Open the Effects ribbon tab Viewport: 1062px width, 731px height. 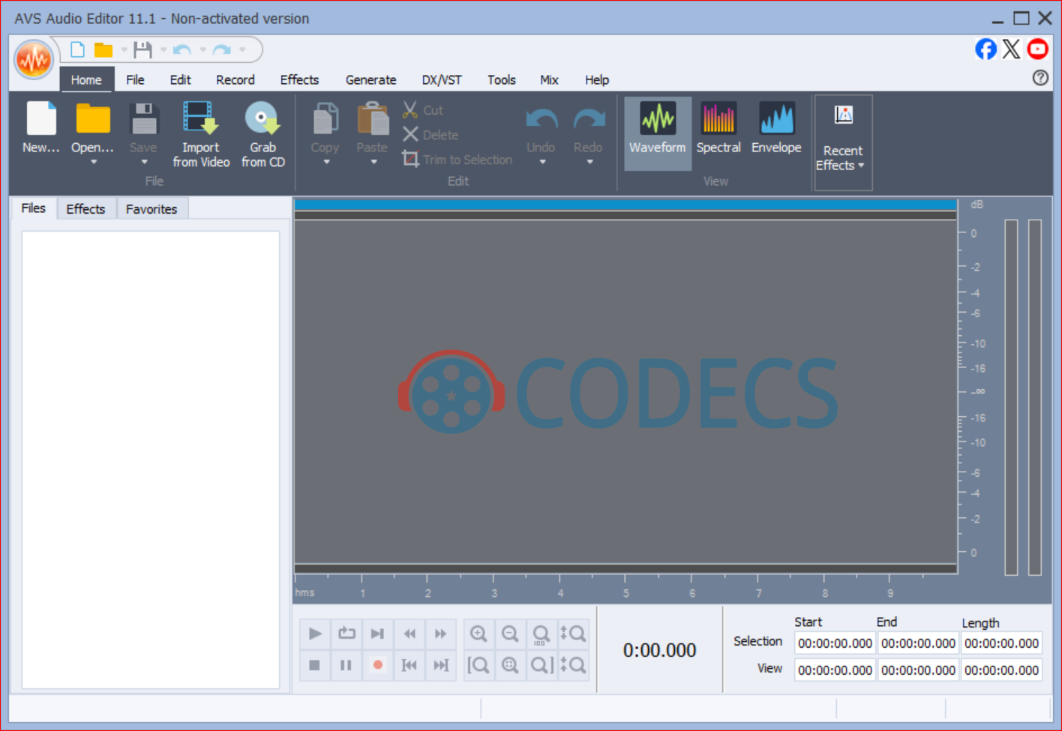pos(299,80)
